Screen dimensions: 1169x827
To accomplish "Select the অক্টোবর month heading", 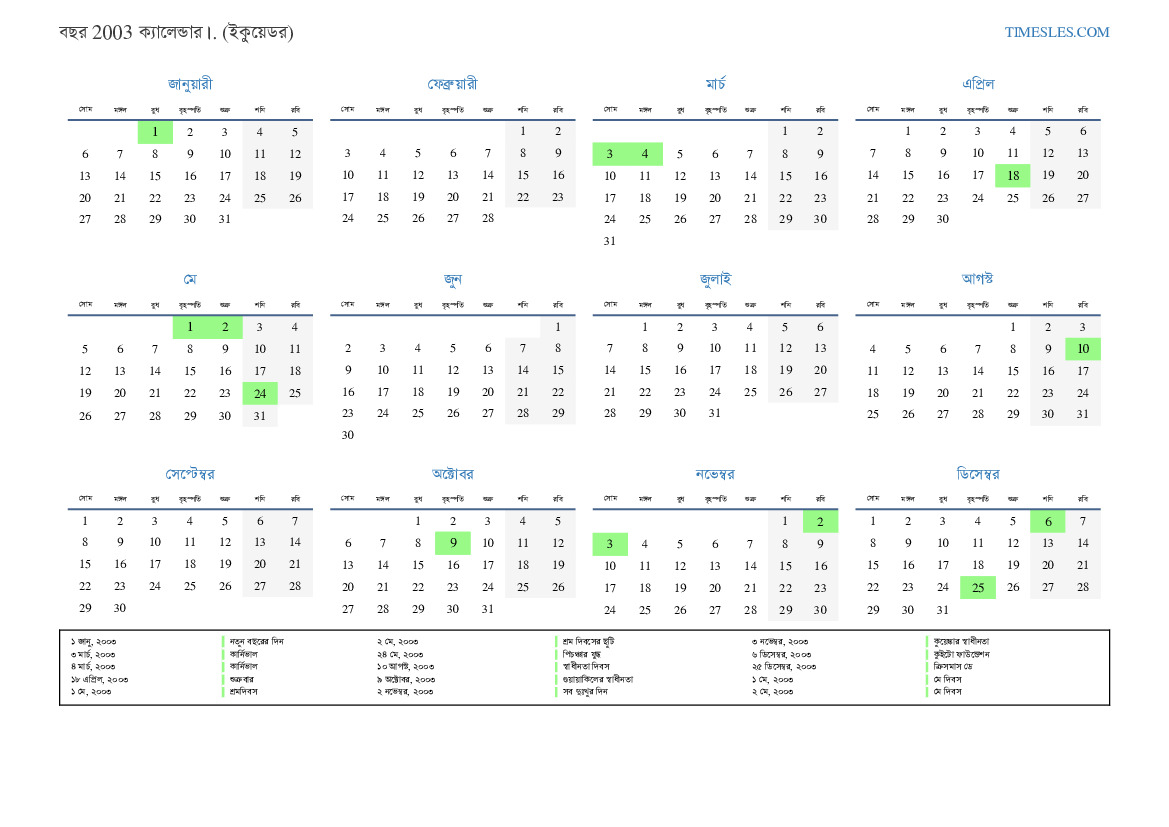I will (453, 474).
